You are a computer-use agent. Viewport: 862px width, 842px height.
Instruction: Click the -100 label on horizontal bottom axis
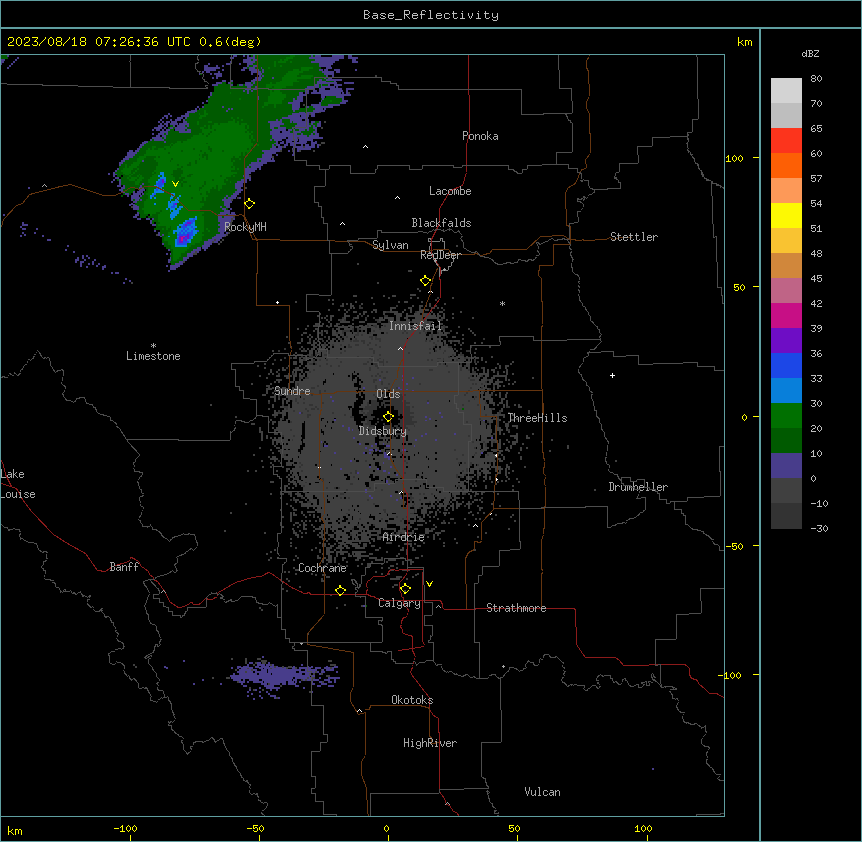click(x=125, y=828)
